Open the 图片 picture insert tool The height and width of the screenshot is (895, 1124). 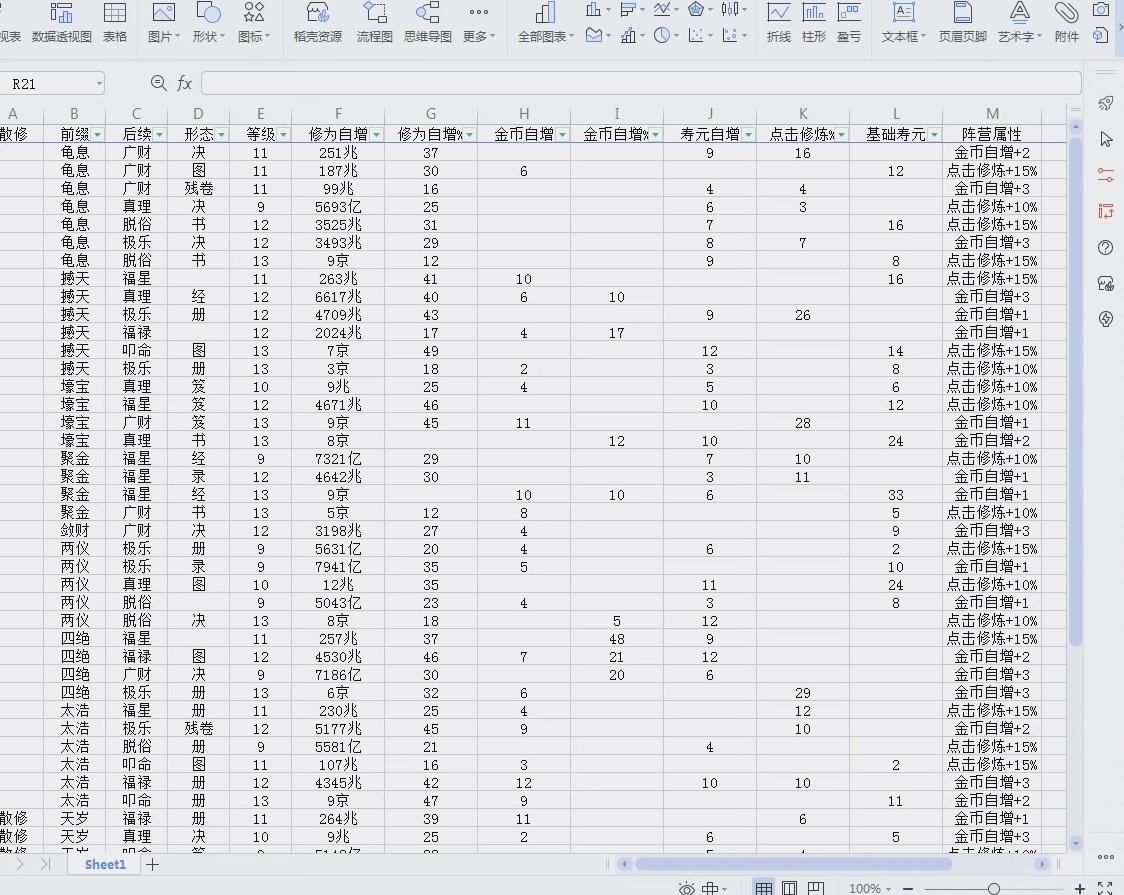(x=163, y=23)
